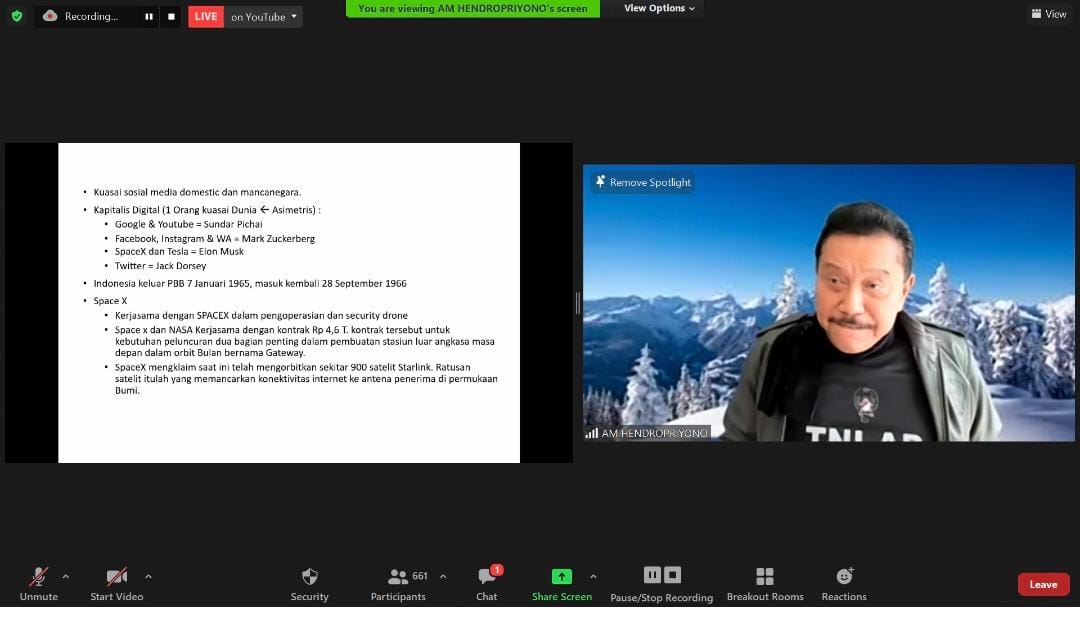Expand the caret next to Participants
The height and width of the screenshot is (620, 1080).
(x=443, y=576)
